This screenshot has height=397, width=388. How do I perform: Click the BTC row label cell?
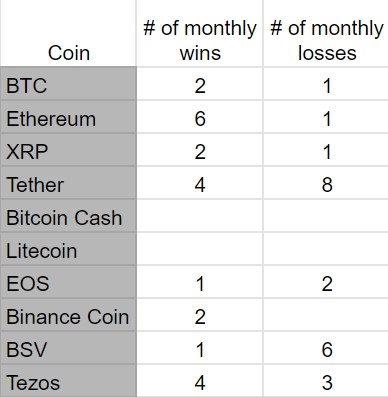click(x=68, y=83)
